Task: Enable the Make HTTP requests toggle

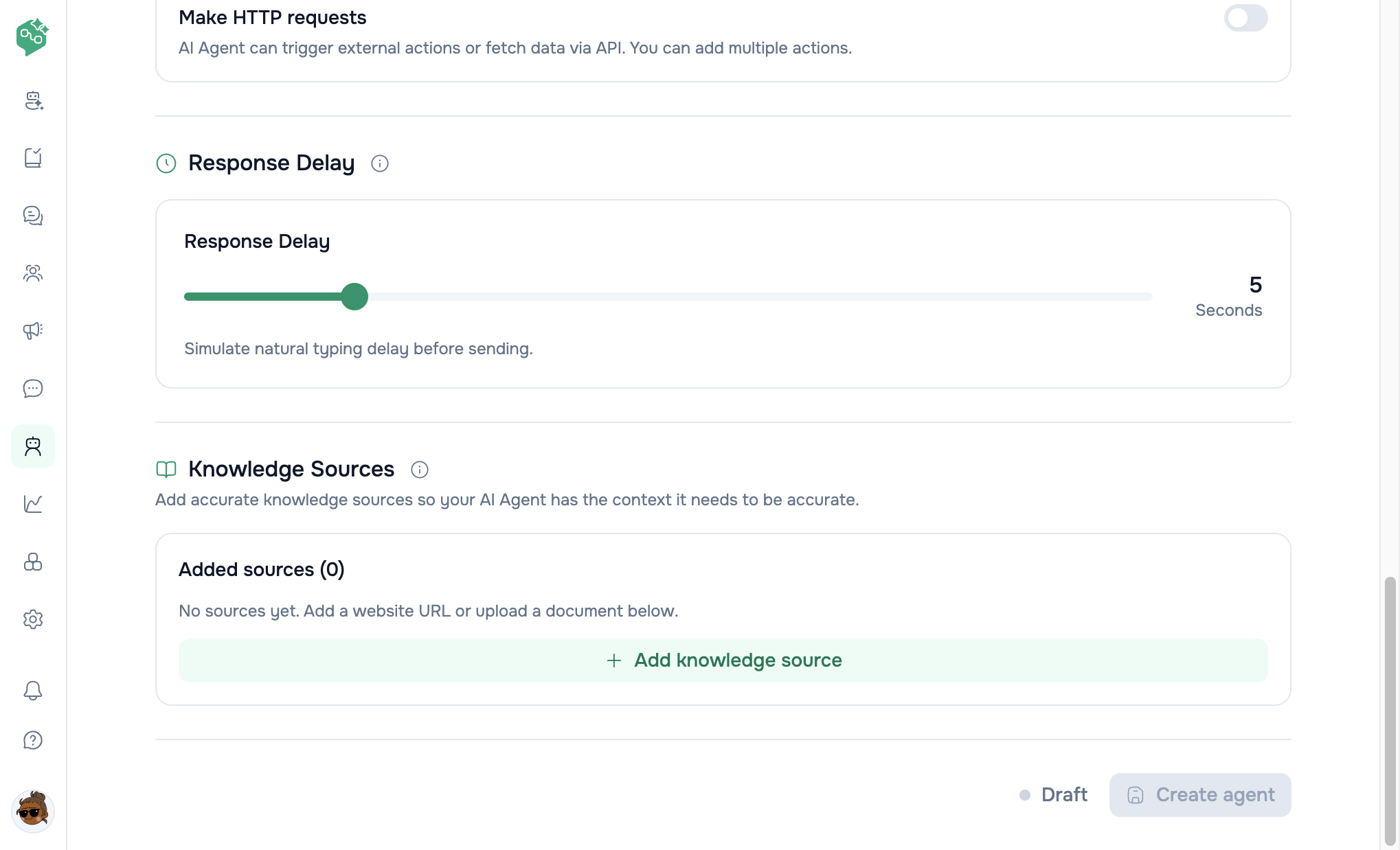Action: 1245,18
